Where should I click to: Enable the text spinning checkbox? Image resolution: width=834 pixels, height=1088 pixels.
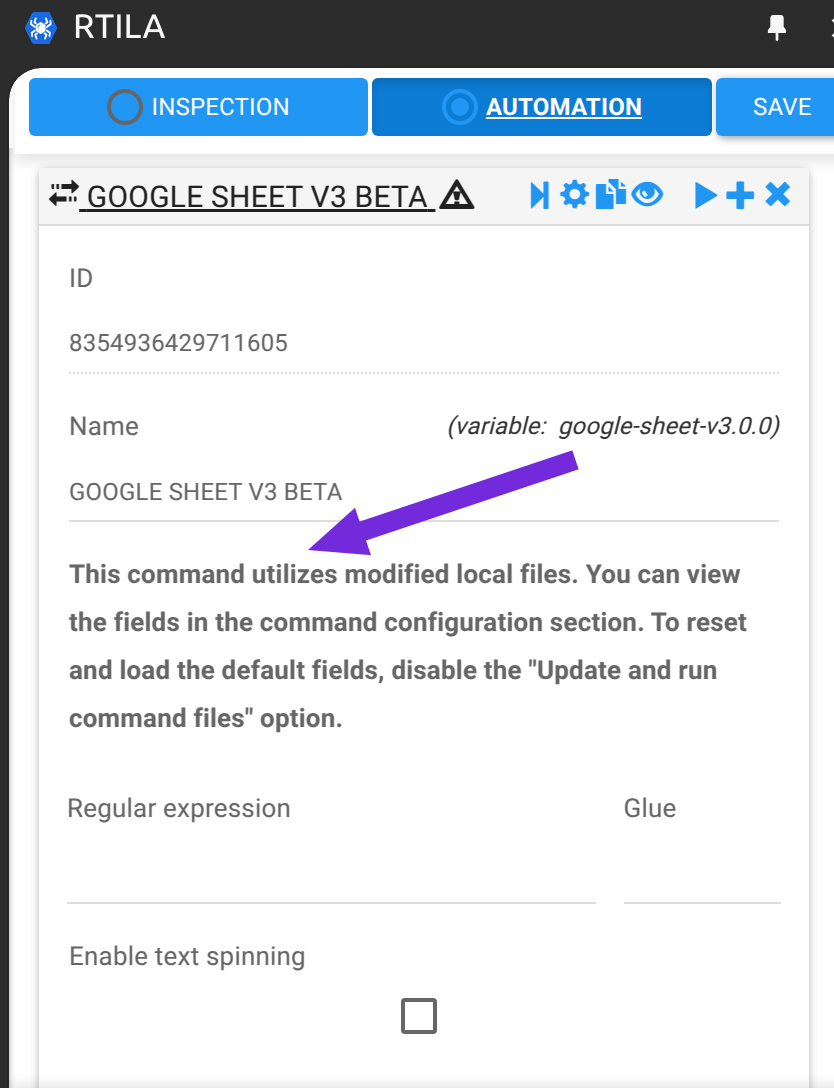[419, 1016]
